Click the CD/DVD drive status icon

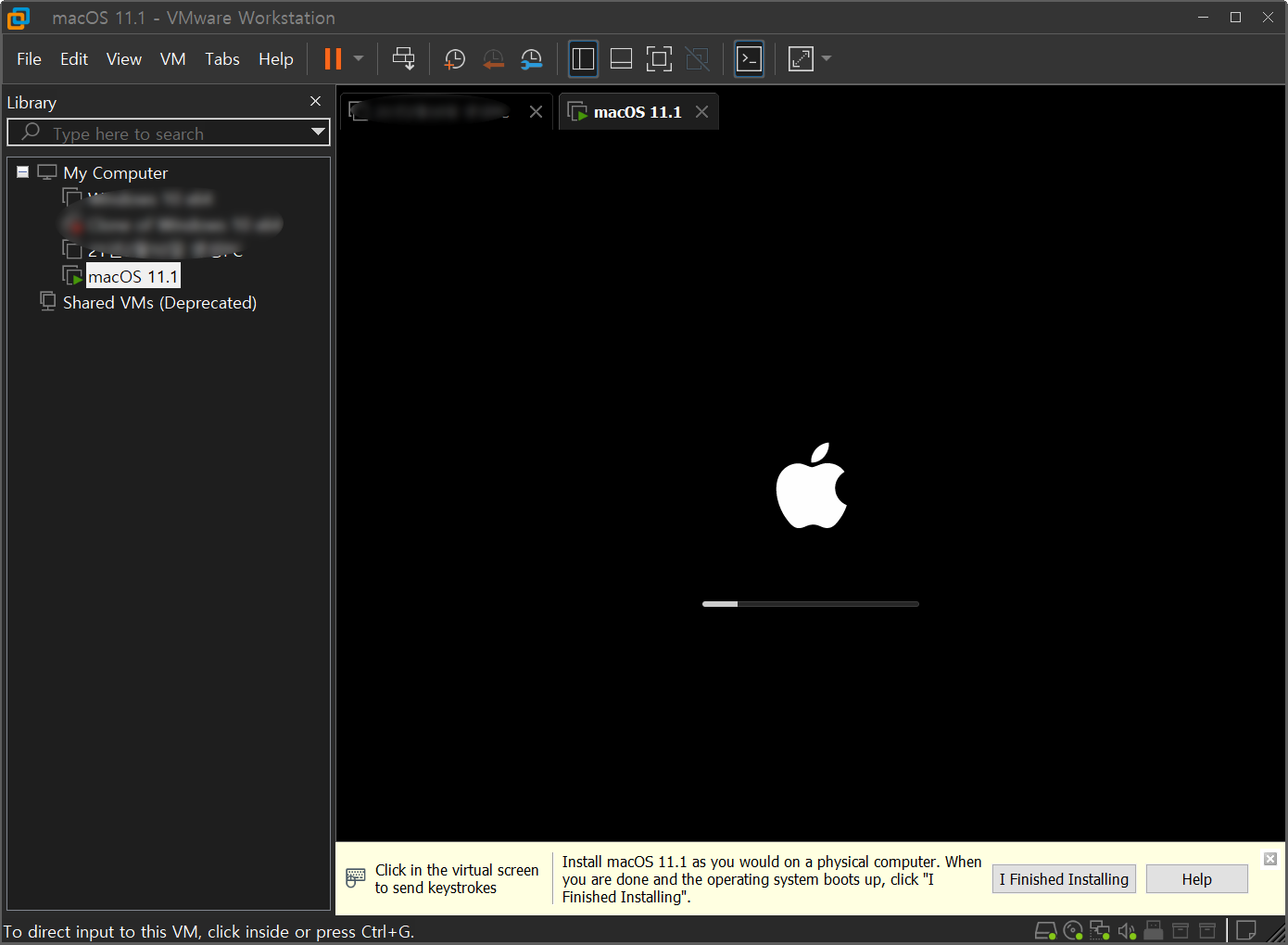click(1073, 930)
